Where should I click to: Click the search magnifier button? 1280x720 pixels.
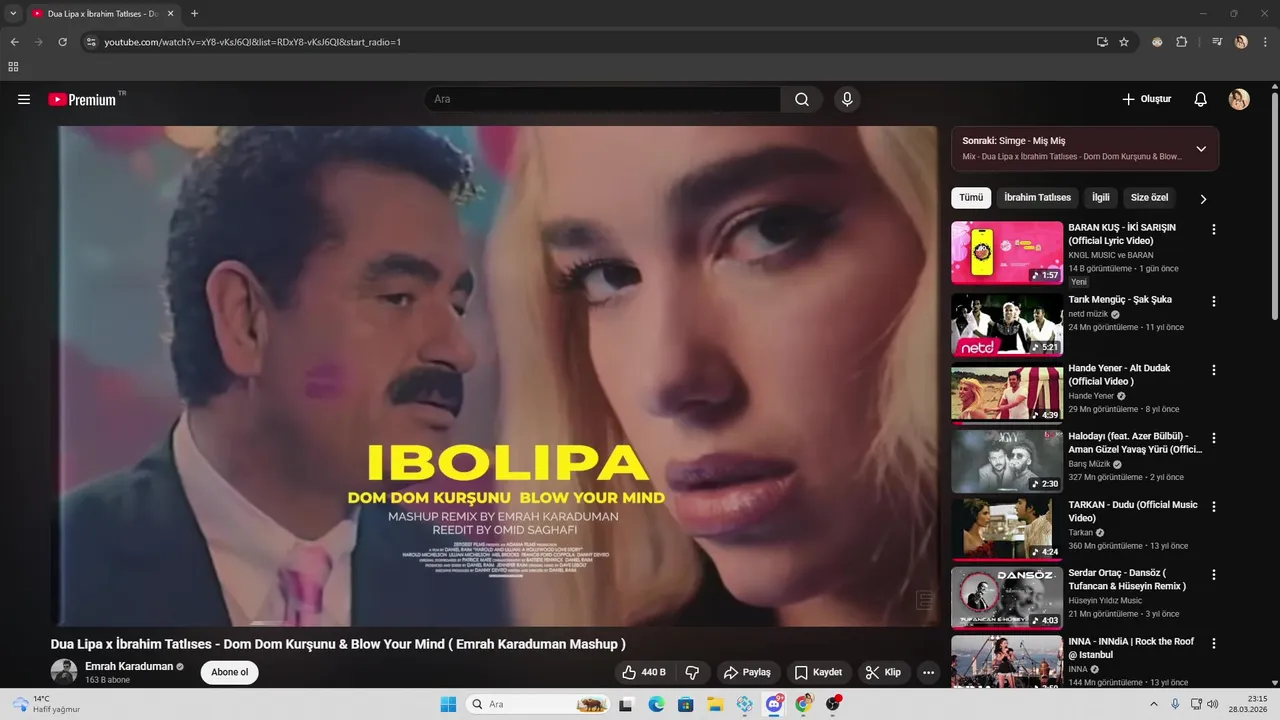pyautogui.click(x=802, y=99)
